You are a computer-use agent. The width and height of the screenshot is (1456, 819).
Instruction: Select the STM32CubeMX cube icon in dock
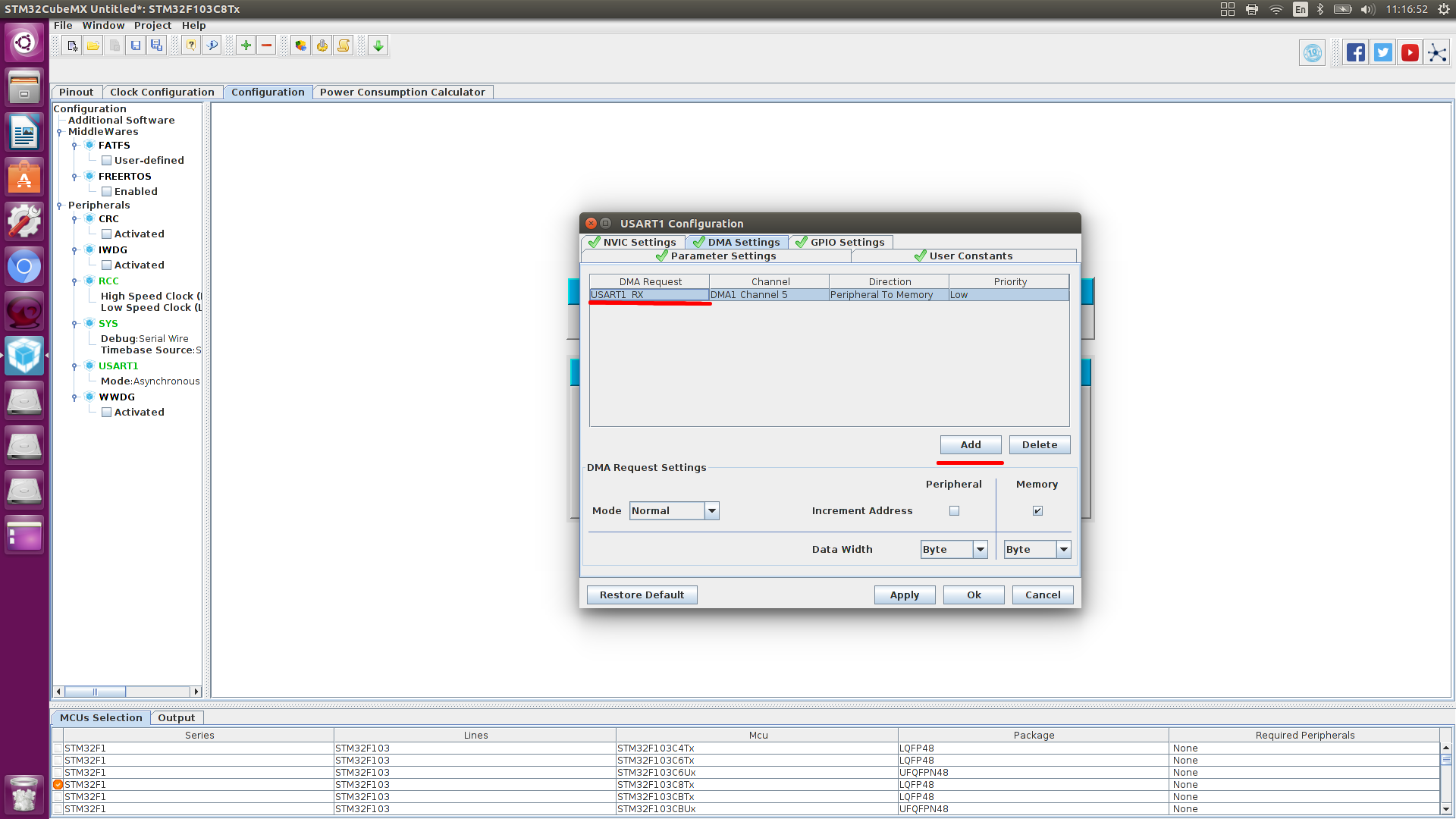click(24, 356)
